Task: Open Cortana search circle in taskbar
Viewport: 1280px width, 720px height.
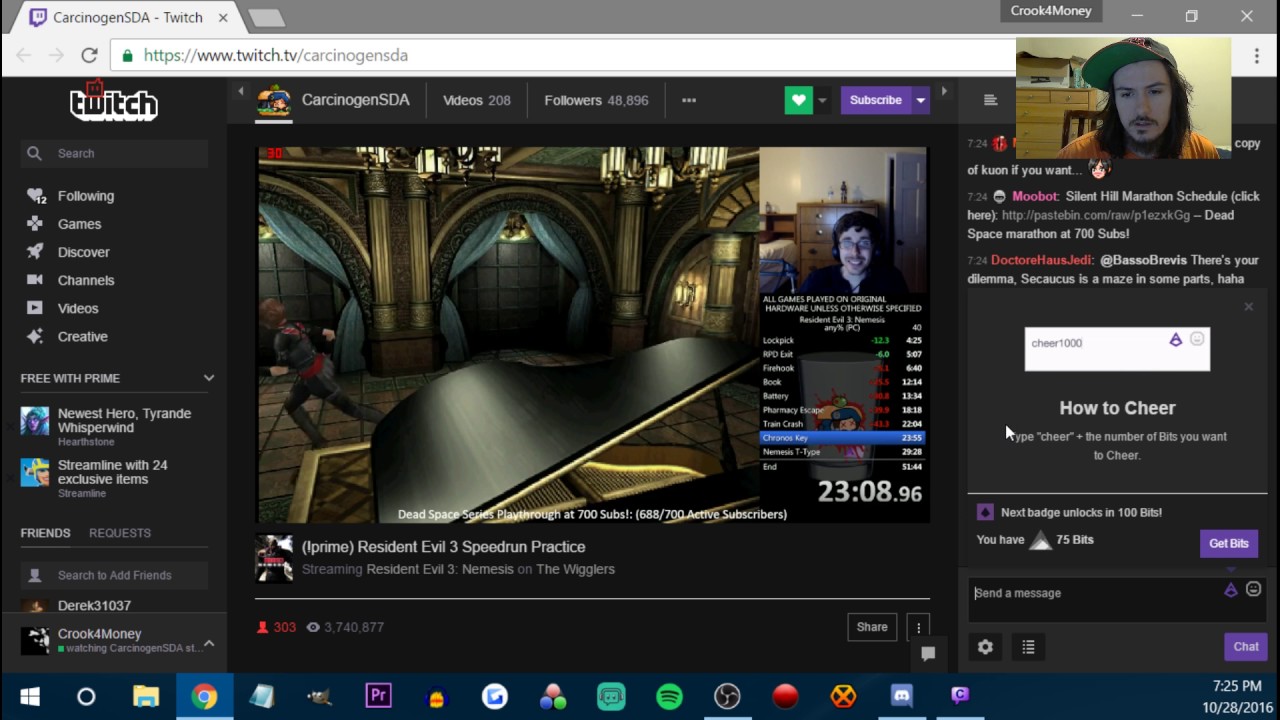Action: [x=86, y=696]
